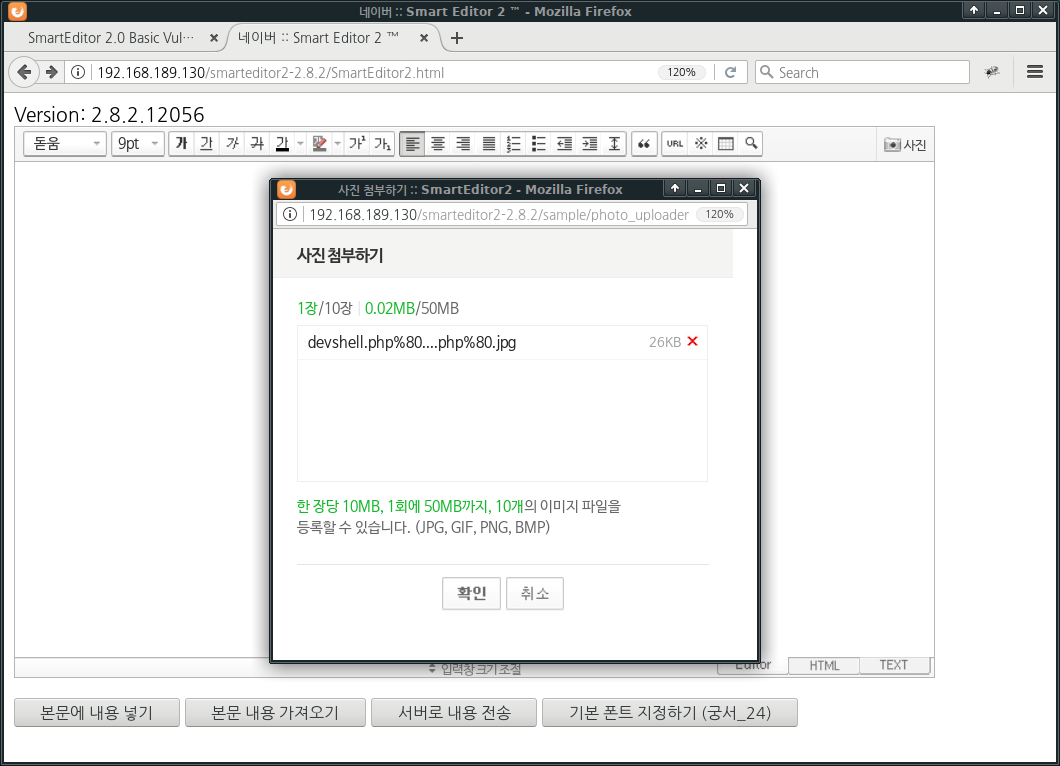Screen dimensions: 1060x766
Task: Open font size dropdown 9pt
Action: [138, 143]
